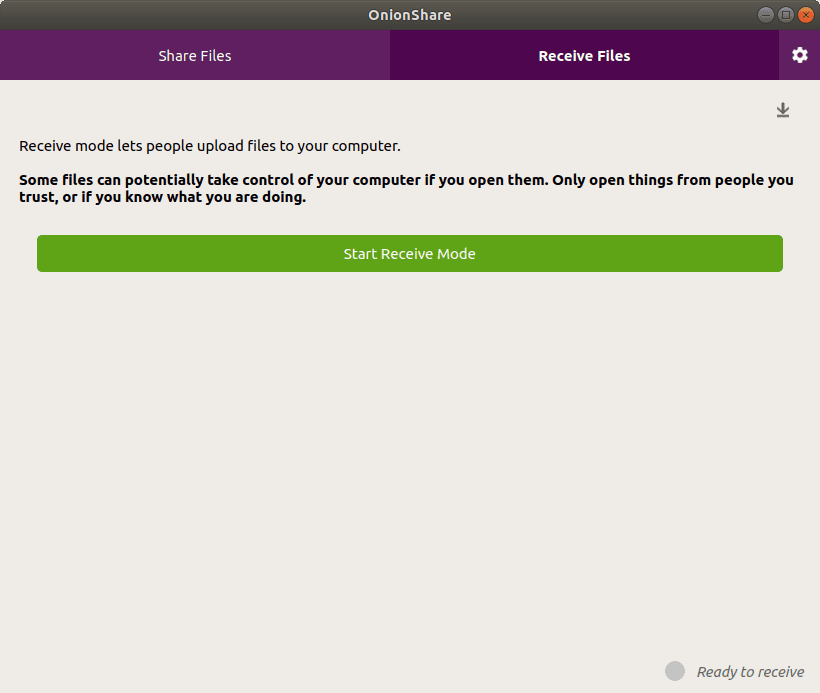Click the receive-files arrow icon below the gear
Viewport: 820px width, 693px height.
783,110
